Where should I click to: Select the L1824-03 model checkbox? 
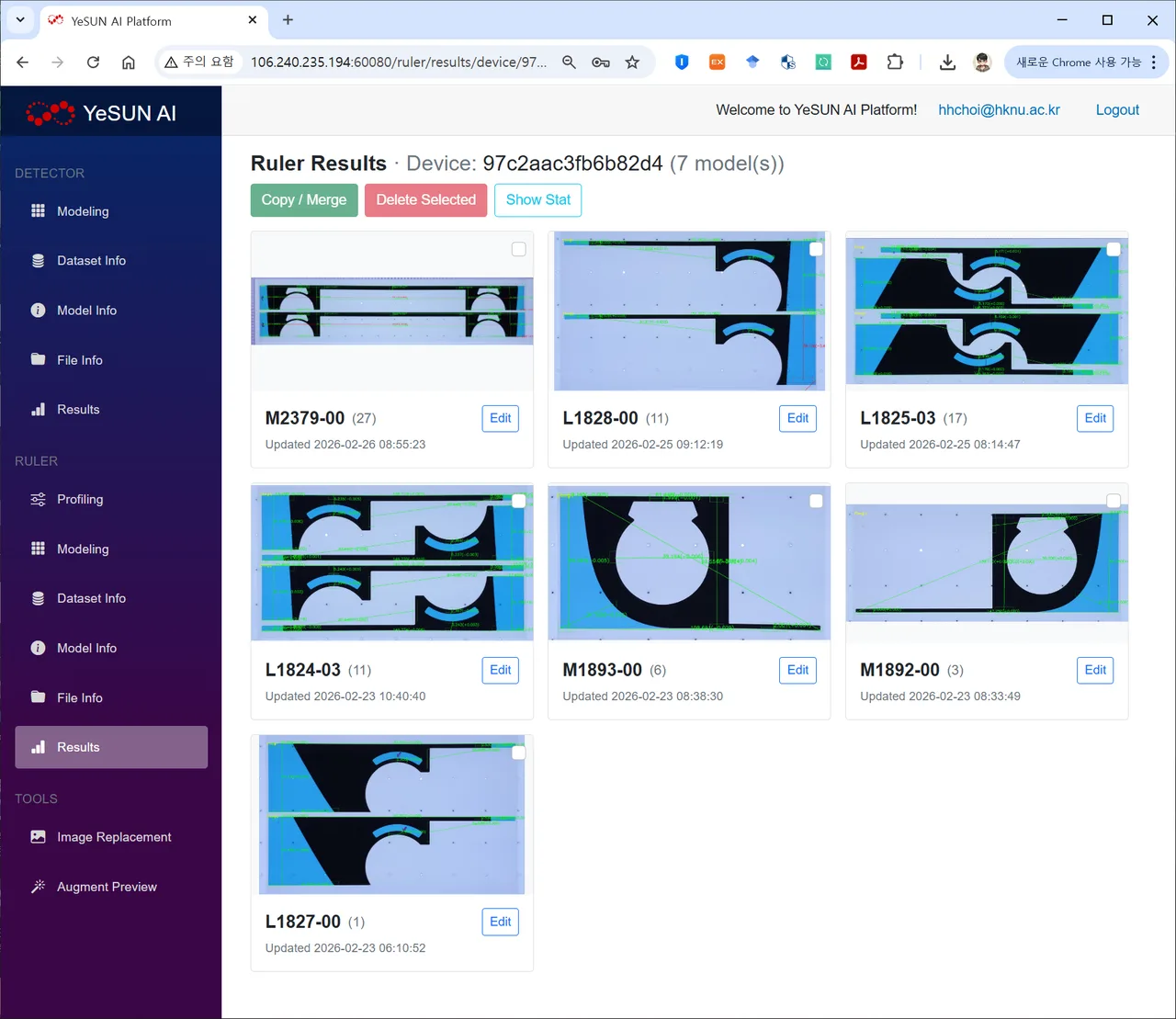click(x=519, y=501)
